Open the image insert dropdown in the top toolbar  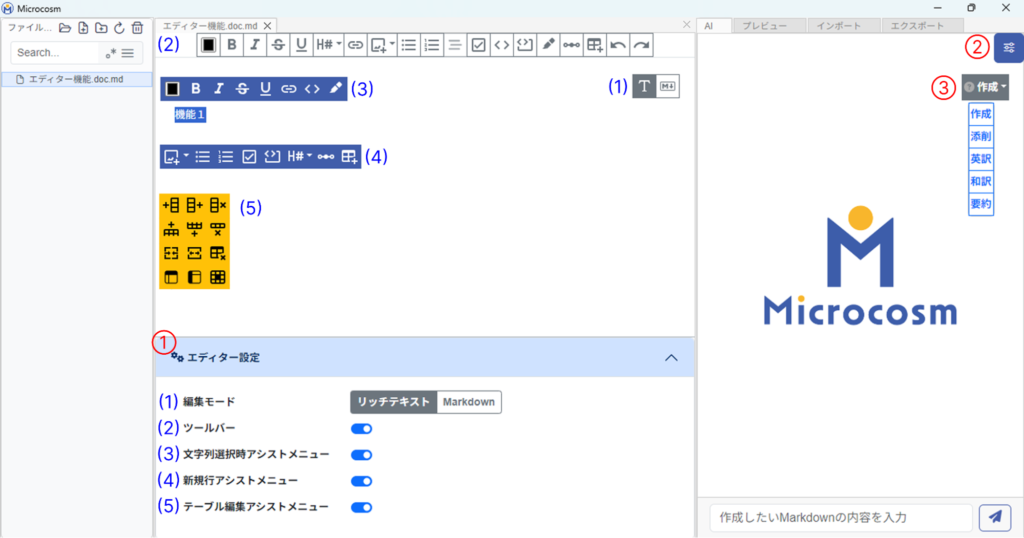click(x=383, y=45)
